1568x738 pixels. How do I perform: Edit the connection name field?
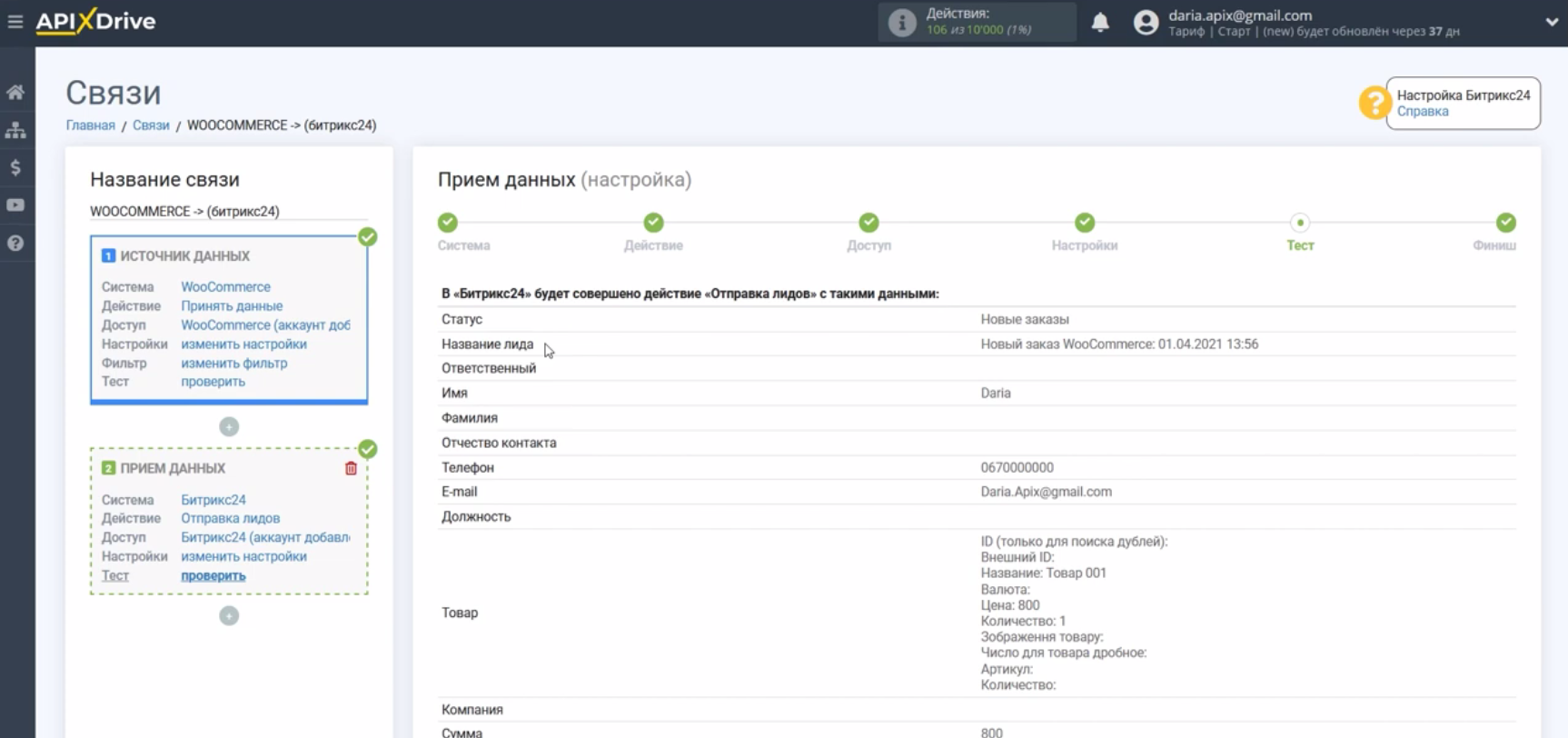click(x=229, y=211)
